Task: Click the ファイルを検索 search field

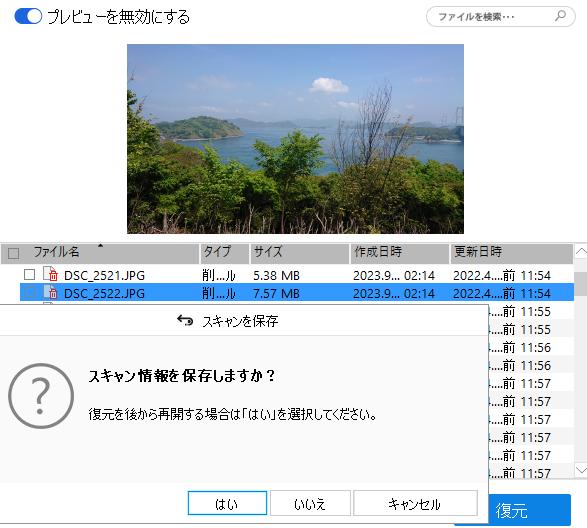Action: [x=501, y=16]
